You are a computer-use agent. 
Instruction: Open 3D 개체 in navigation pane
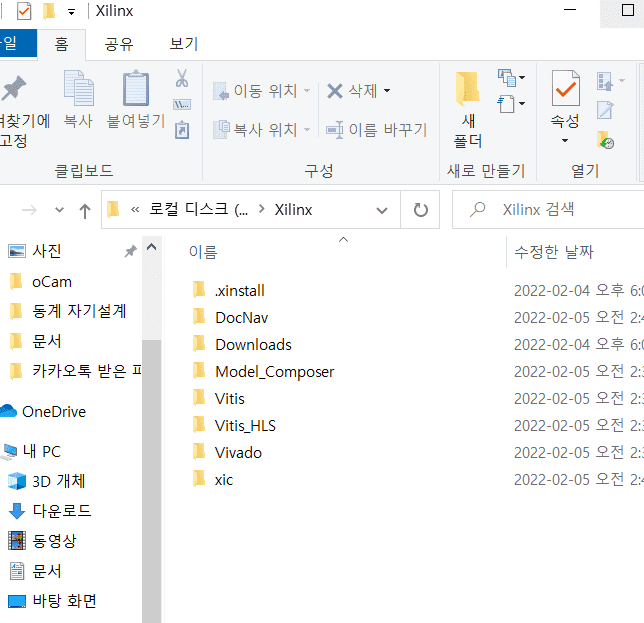59,481
